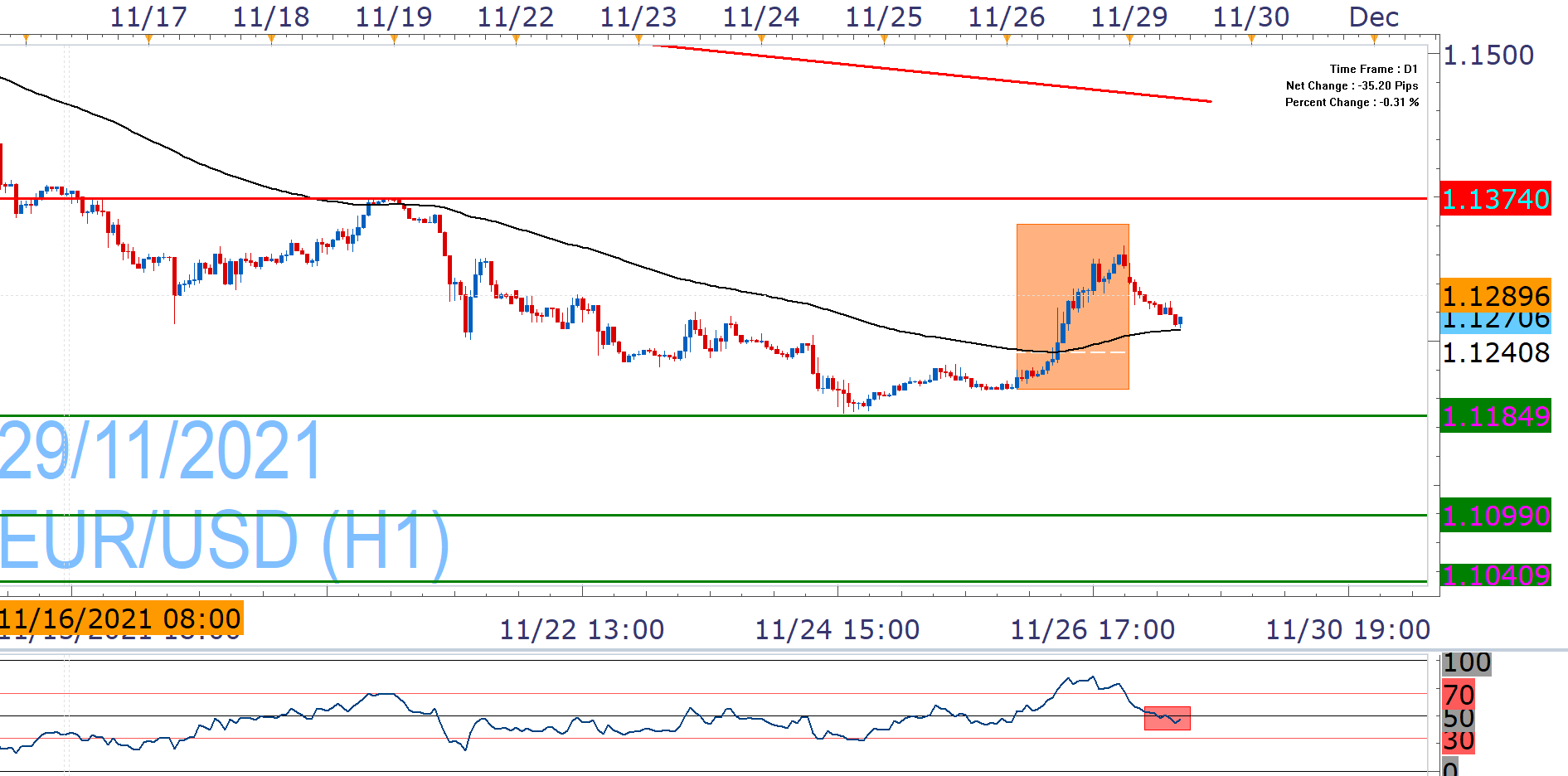Screen dimensions: 1568x776
Task: Click the orange 11/16/2021 08:00 time label
Action: [121, 618]
